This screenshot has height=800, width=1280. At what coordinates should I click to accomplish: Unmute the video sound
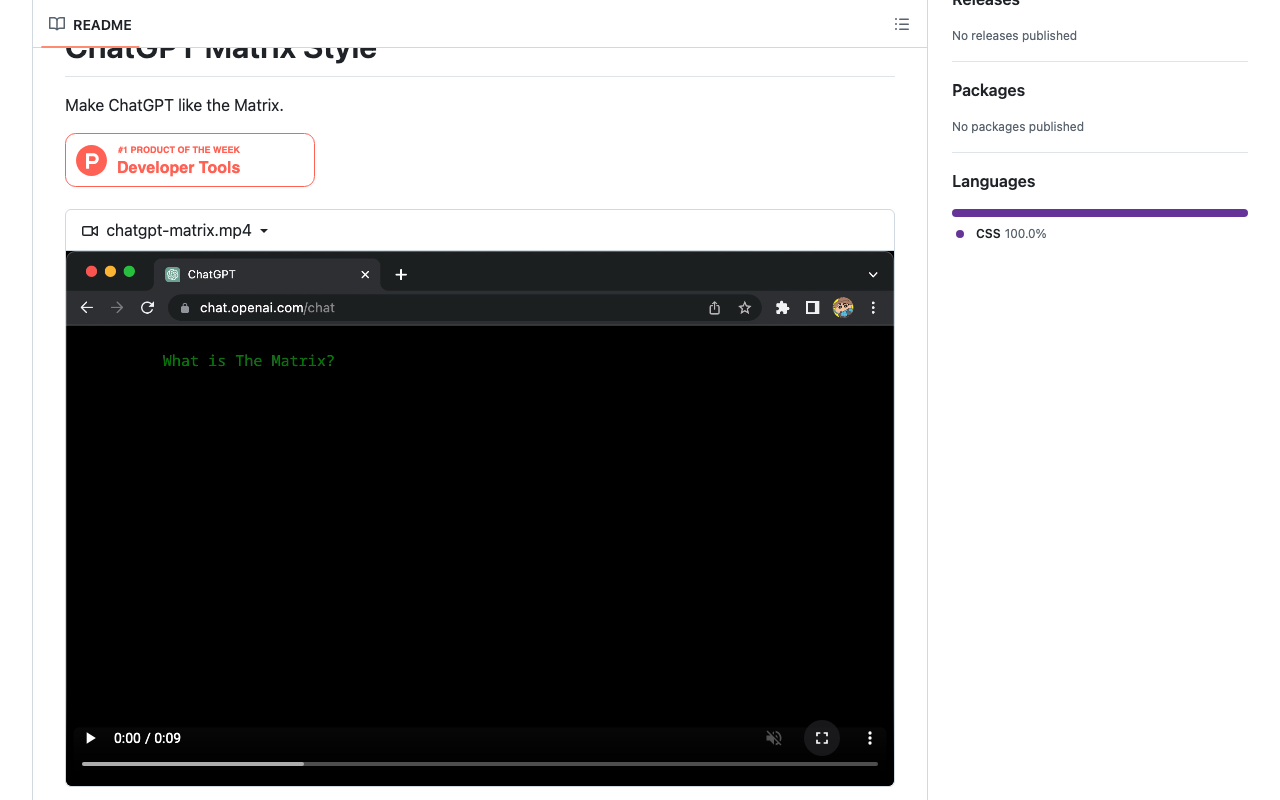click(x=774, y=738)
